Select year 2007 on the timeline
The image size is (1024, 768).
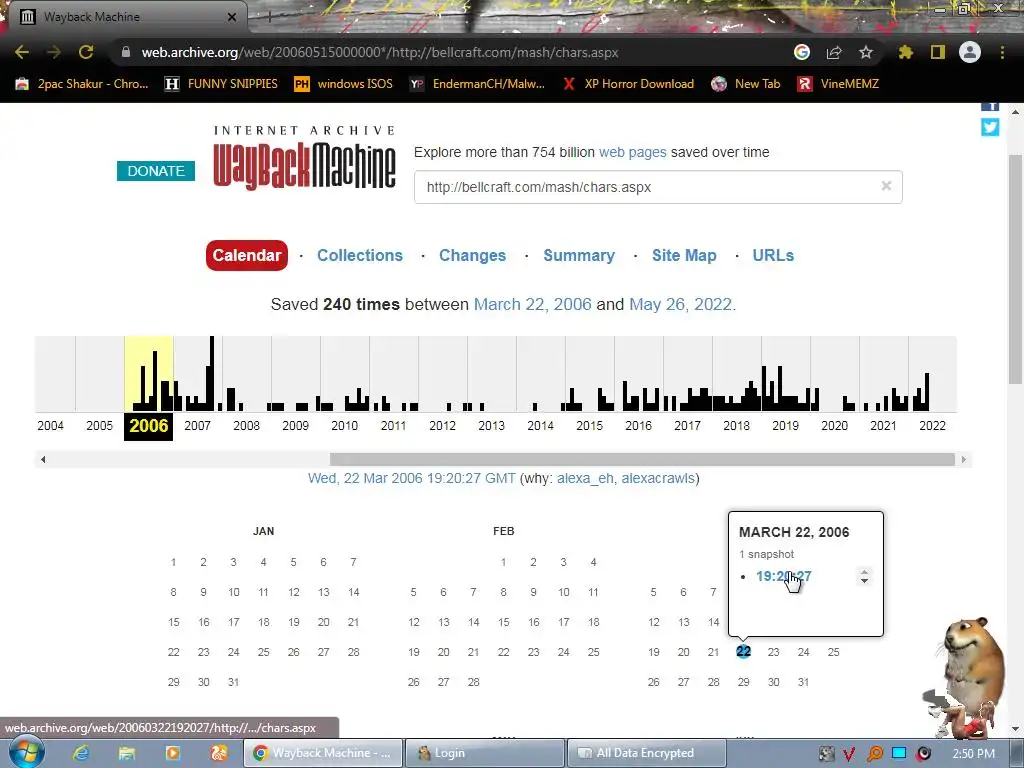point(197,426)
